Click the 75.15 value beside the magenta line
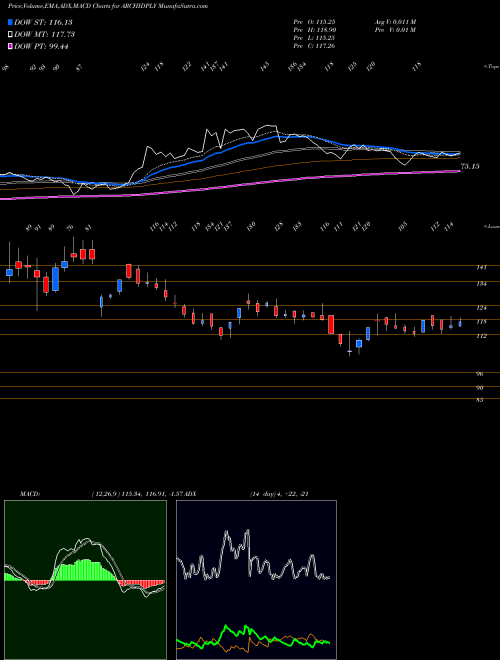 pos(470,167)
